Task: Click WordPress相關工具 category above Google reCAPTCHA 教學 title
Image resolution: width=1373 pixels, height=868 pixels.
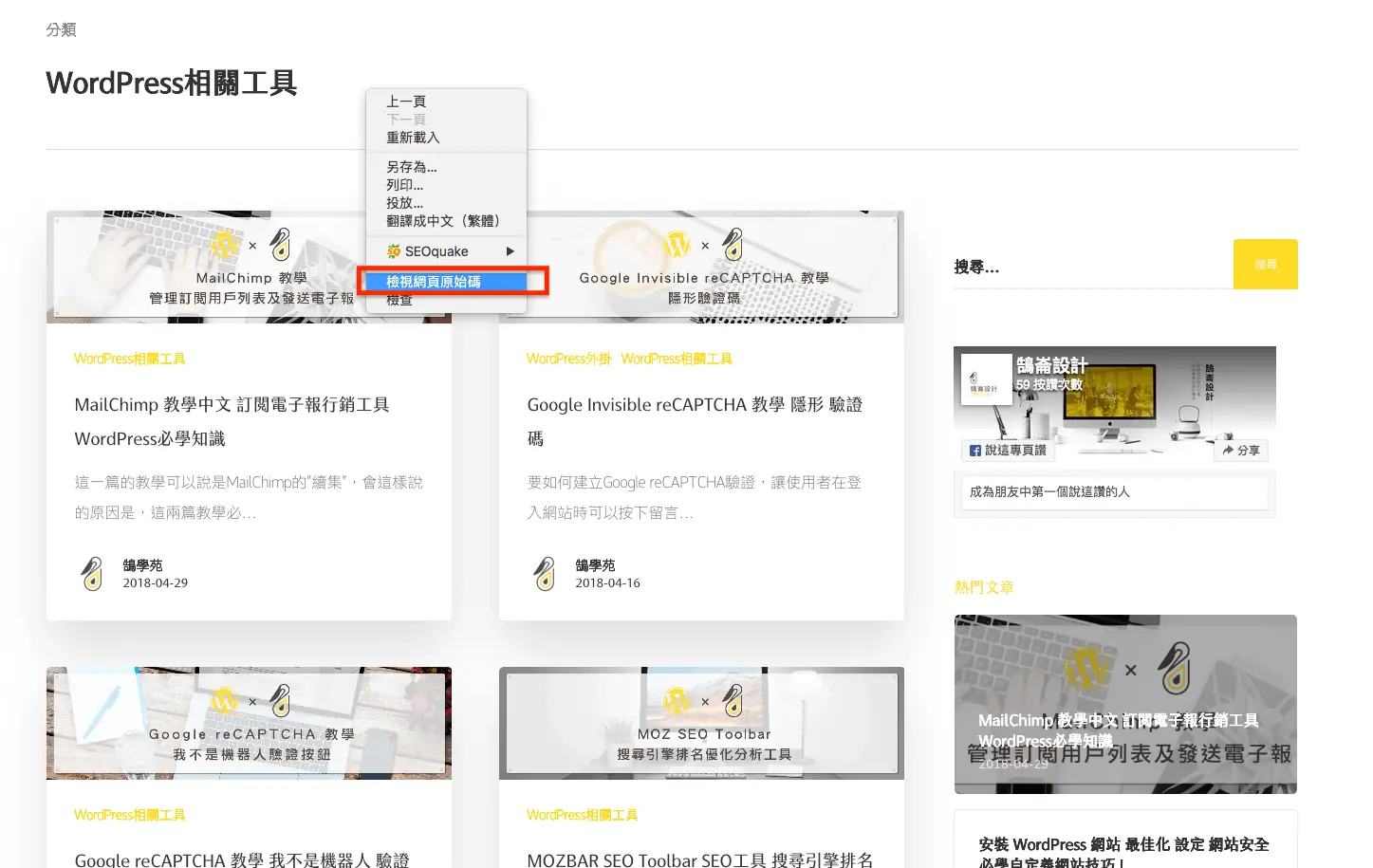Action: pyautogui.click(x=130, y=815)
